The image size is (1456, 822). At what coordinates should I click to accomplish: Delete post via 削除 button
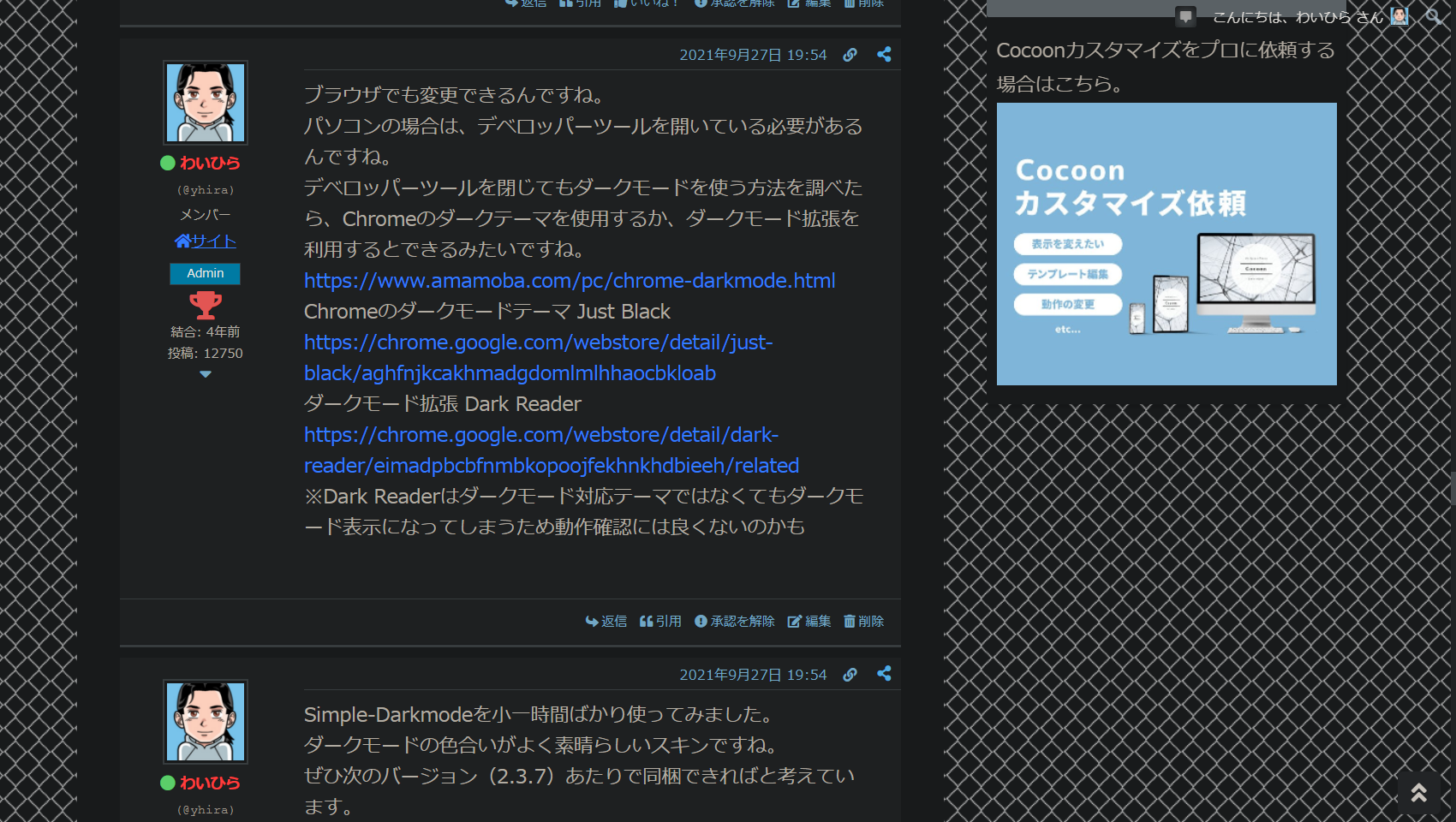(864, 622)
